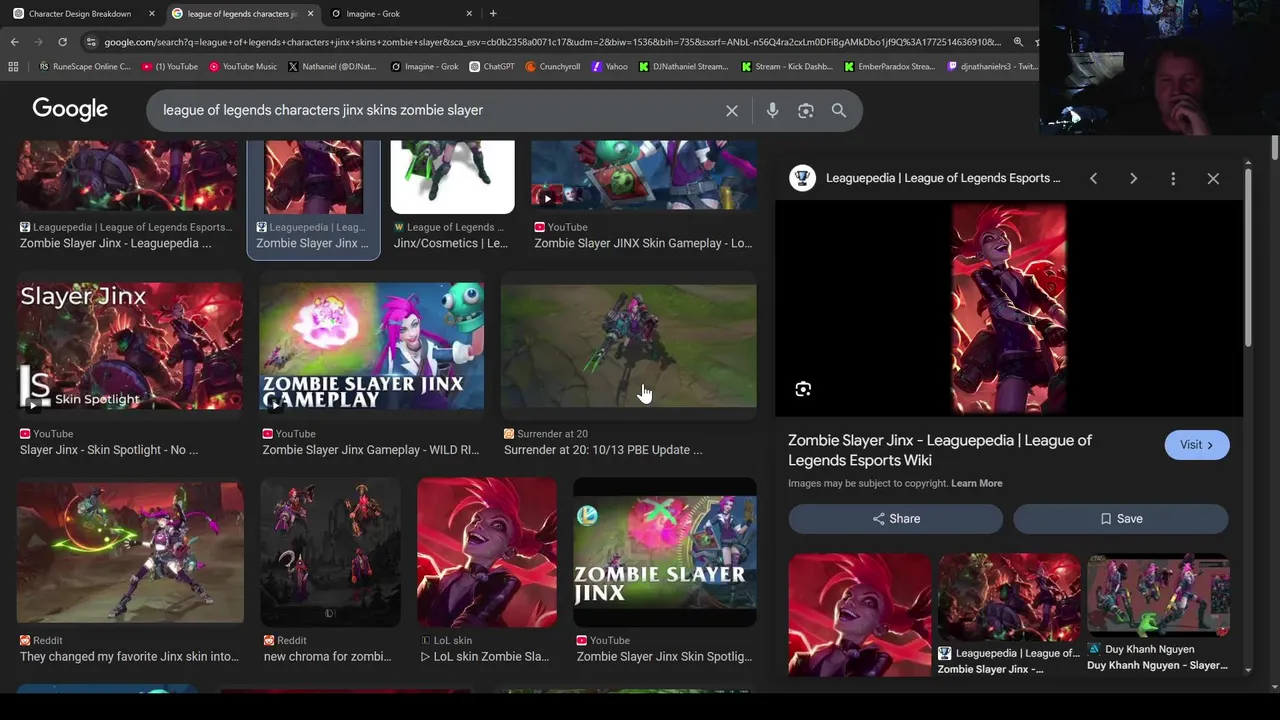Open RuneScape Online bookmark
Screen dimensions: 1280x720
tap(84, 66)
